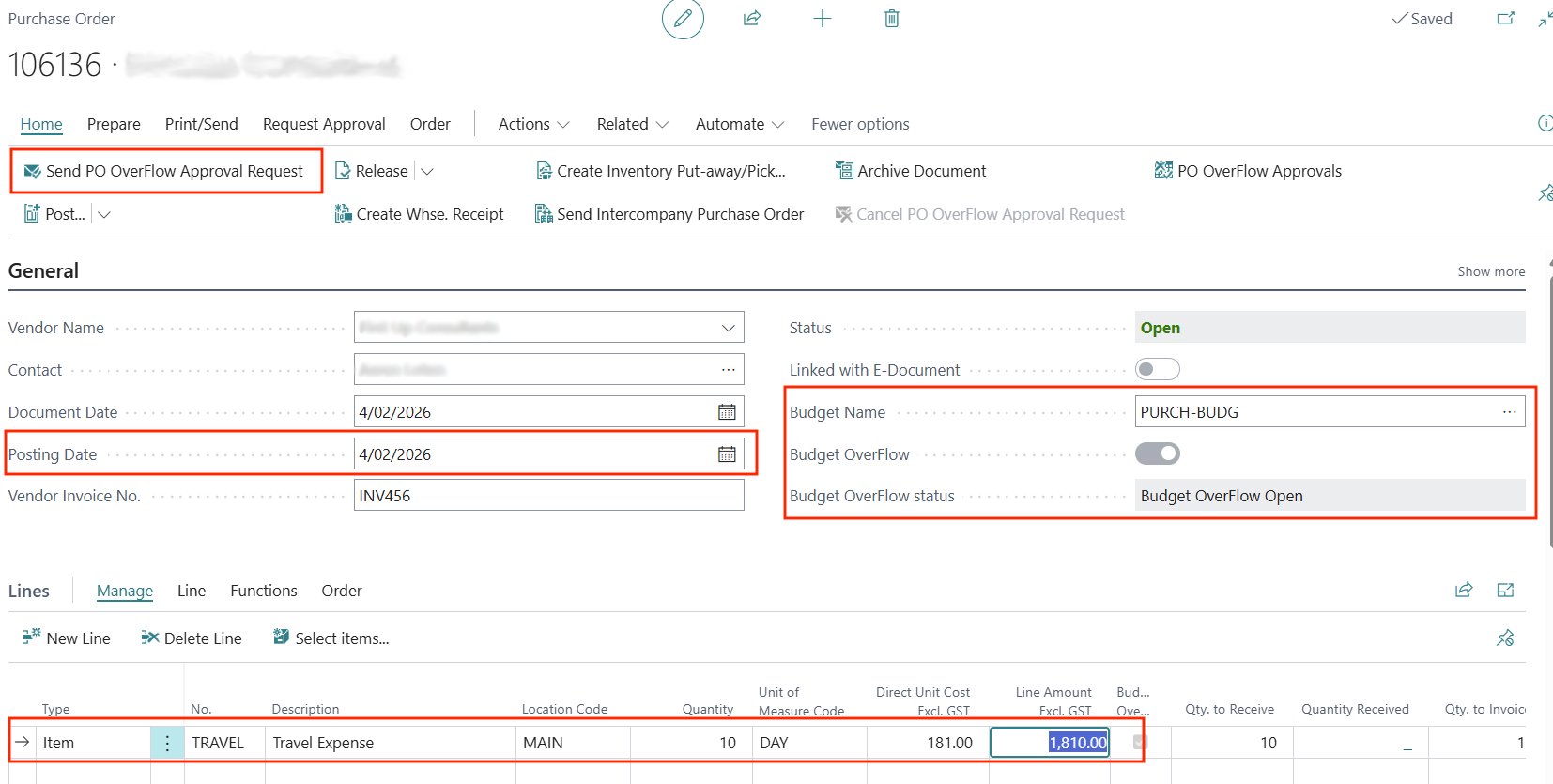This screenshot has width=1553, height=784.
Task: Toggle Linked with E-Document switch
Action: point(1157,370)
